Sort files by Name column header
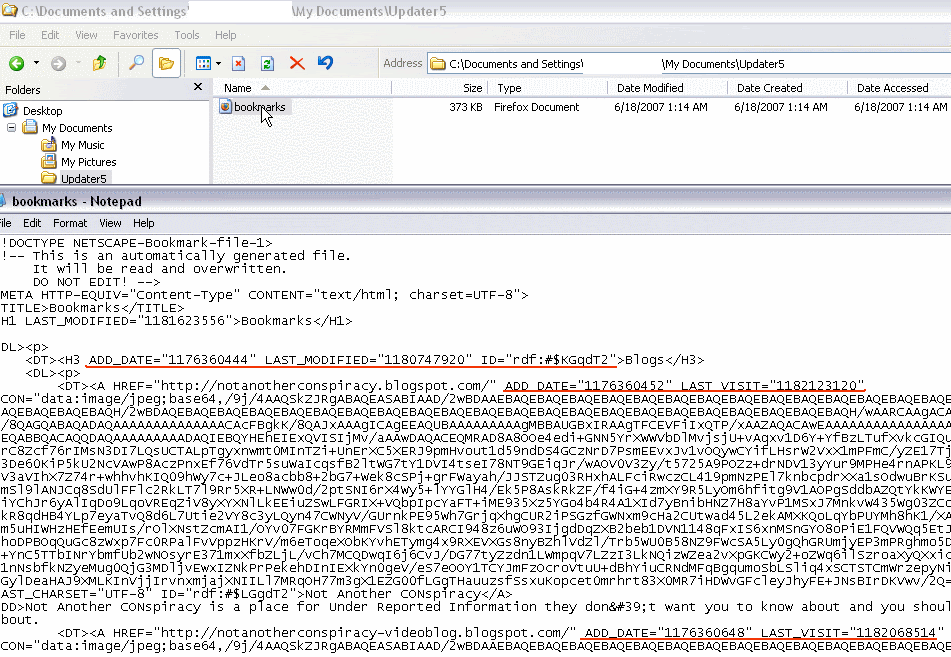Viewport: 951px width, 657px height. pyautogui.click(x=302, y=88)
